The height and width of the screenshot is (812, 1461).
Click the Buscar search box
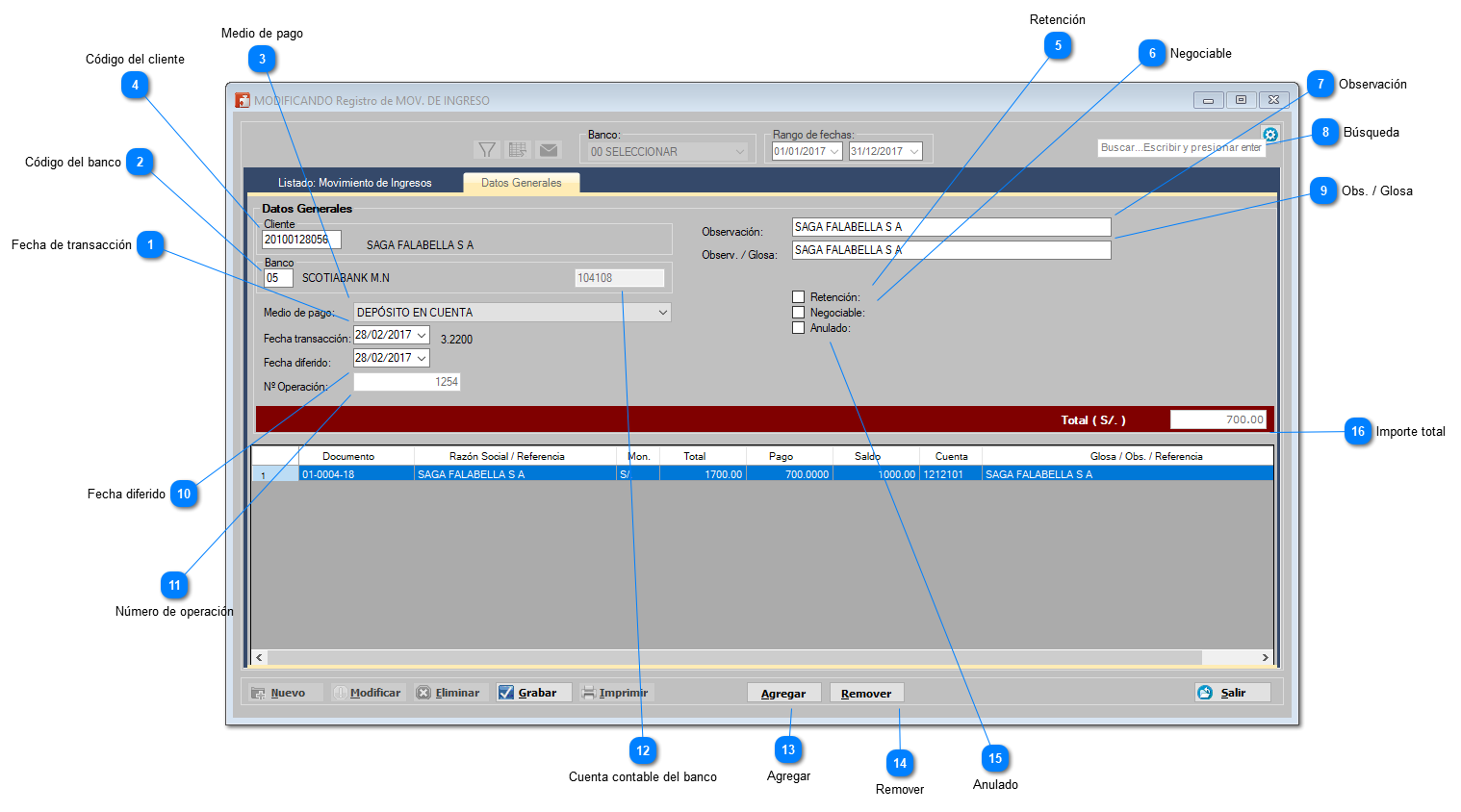pos(1181,148)
